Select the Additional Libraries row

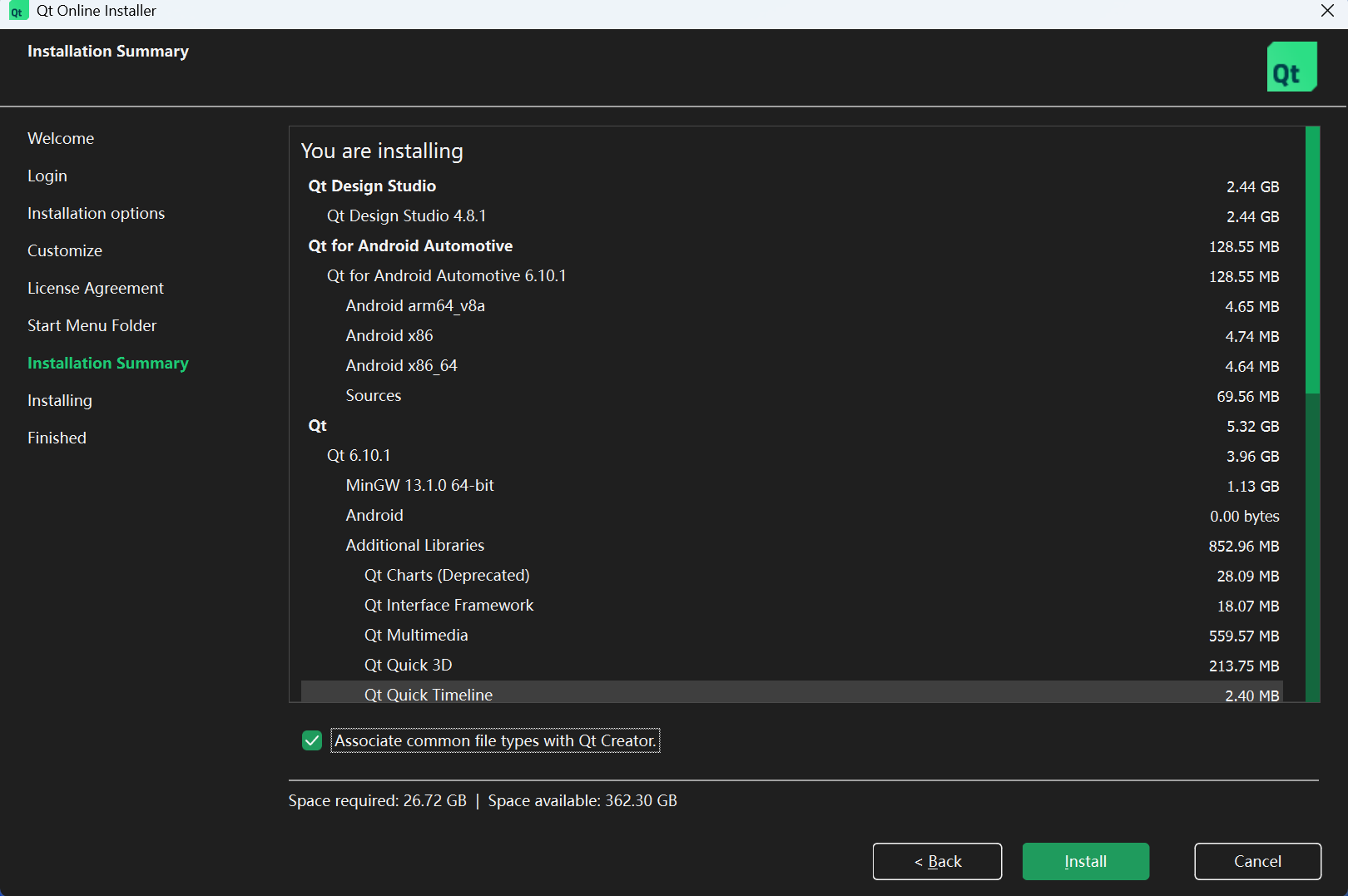click(792, 546)
